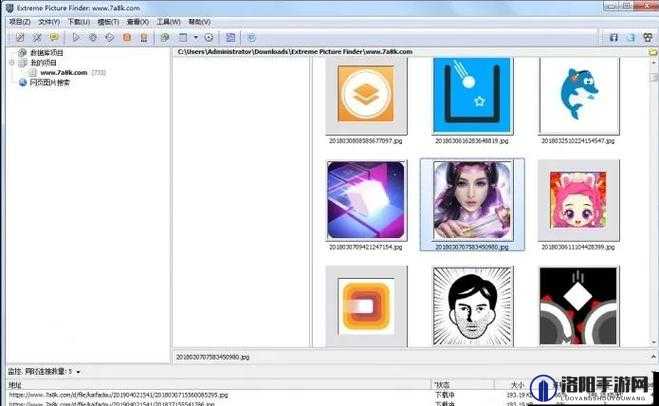Click the yellow comment bubble toolbar icon
Image resolution: width=659 pixels, height=406 pixels.
(x=54, y=37)
